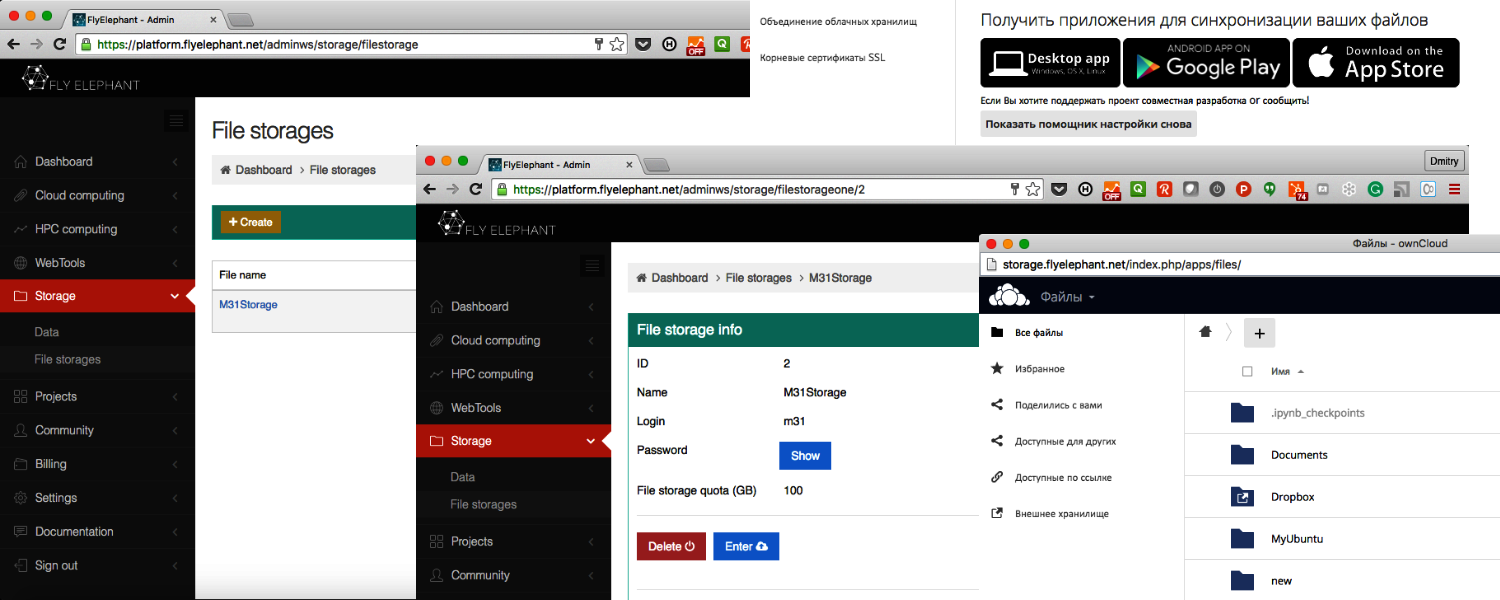Click the Create button in File storages
The image size is (1500, 600).
tap(251, 222)
